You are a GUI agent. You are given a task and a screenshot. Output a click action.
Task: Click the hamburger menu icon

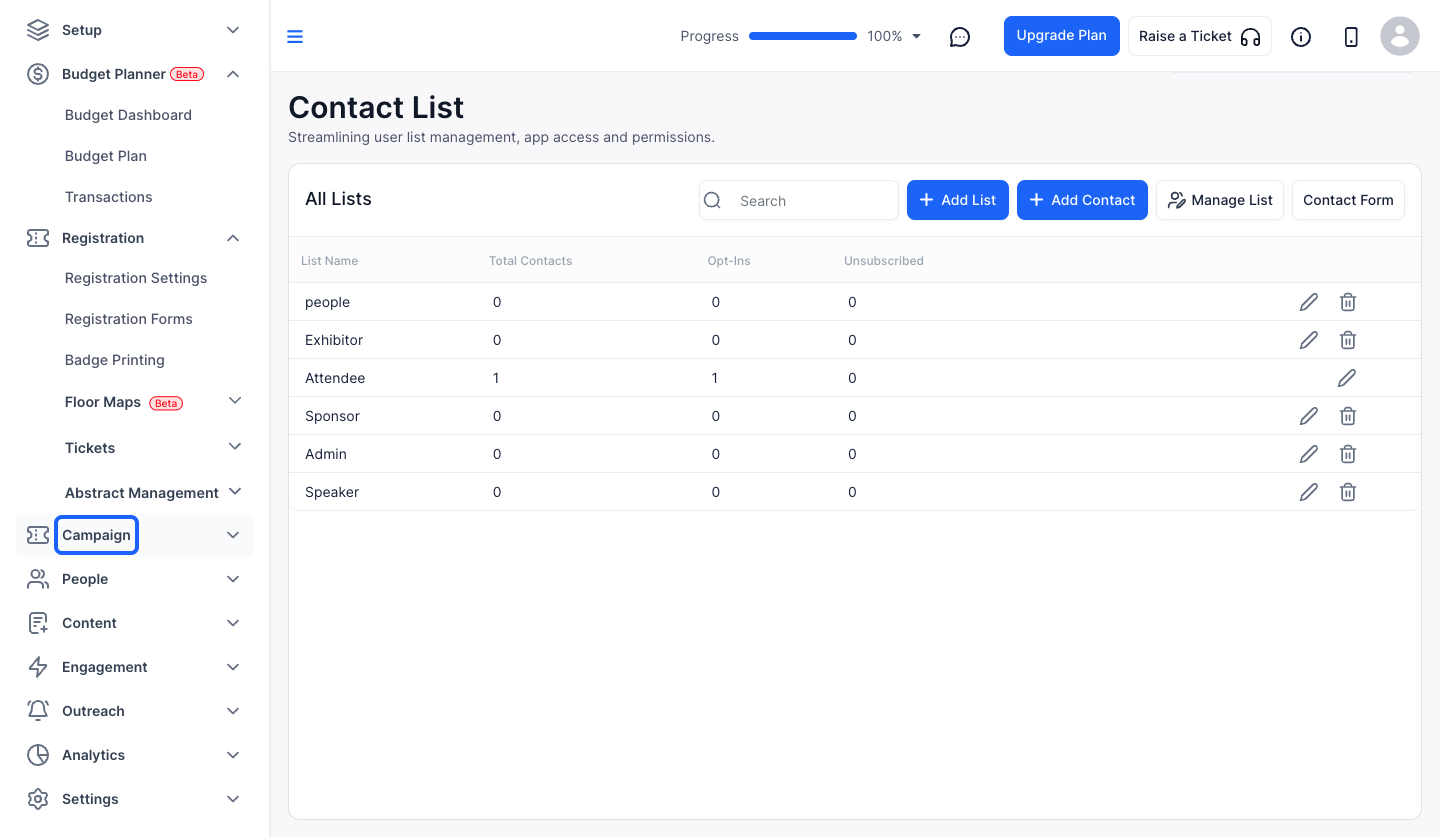(295, 37)
